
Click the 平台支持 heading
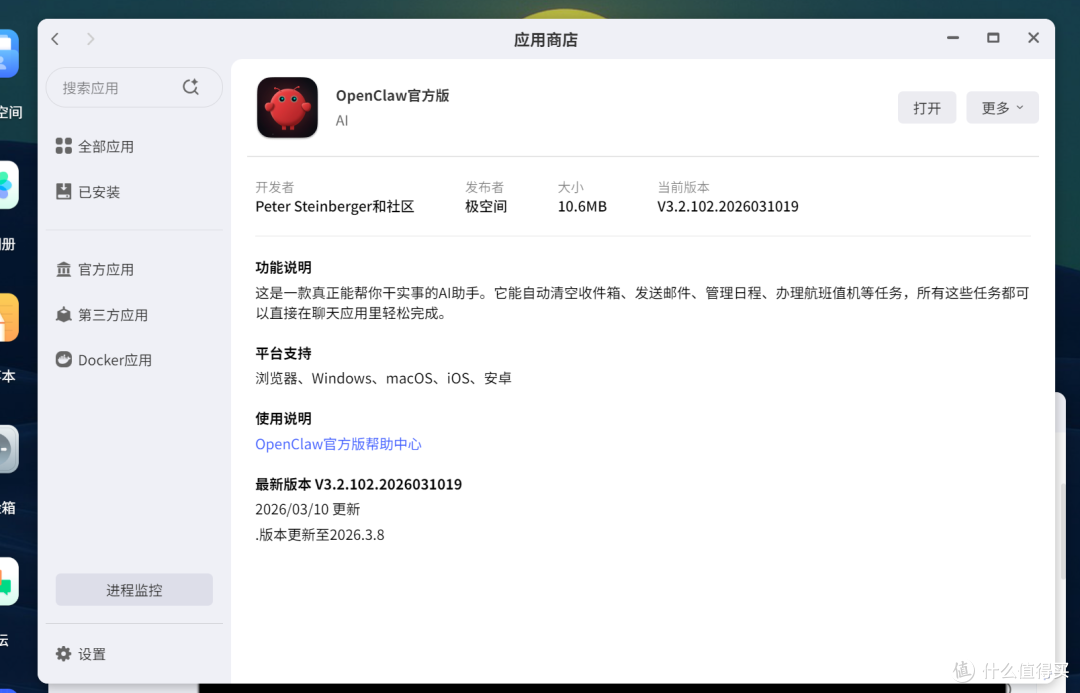coord(283,353)
